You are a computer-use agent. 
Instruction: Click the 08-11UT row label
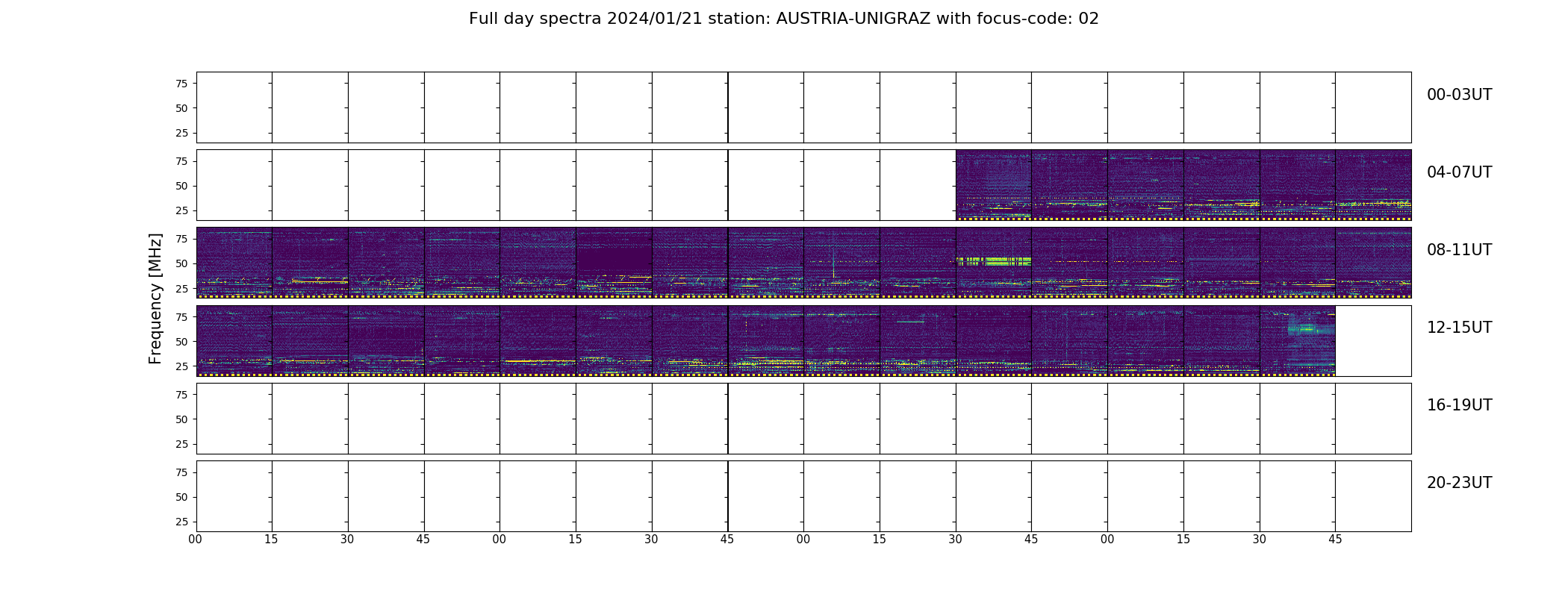point(1459,250)
